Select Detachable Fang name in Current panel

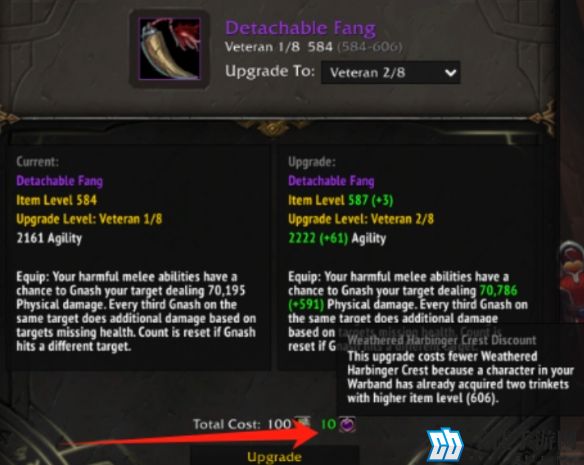(60, 181)
